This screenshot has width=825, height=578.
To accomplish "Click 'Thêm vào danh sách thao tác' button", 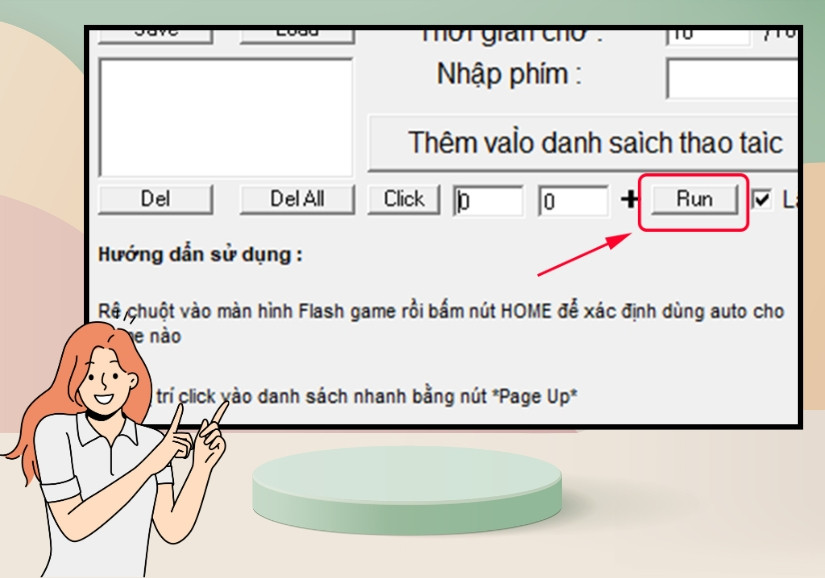I will [582, 143].
